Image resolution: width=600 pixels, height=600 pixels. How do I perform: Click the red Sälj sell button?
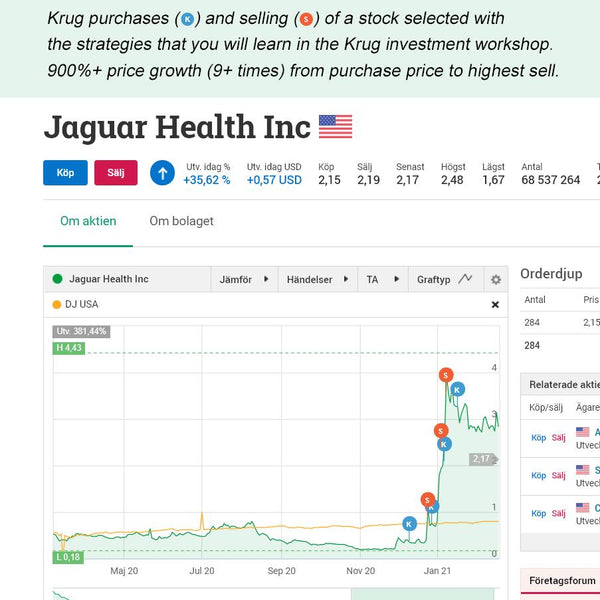(x=116, y=173)
